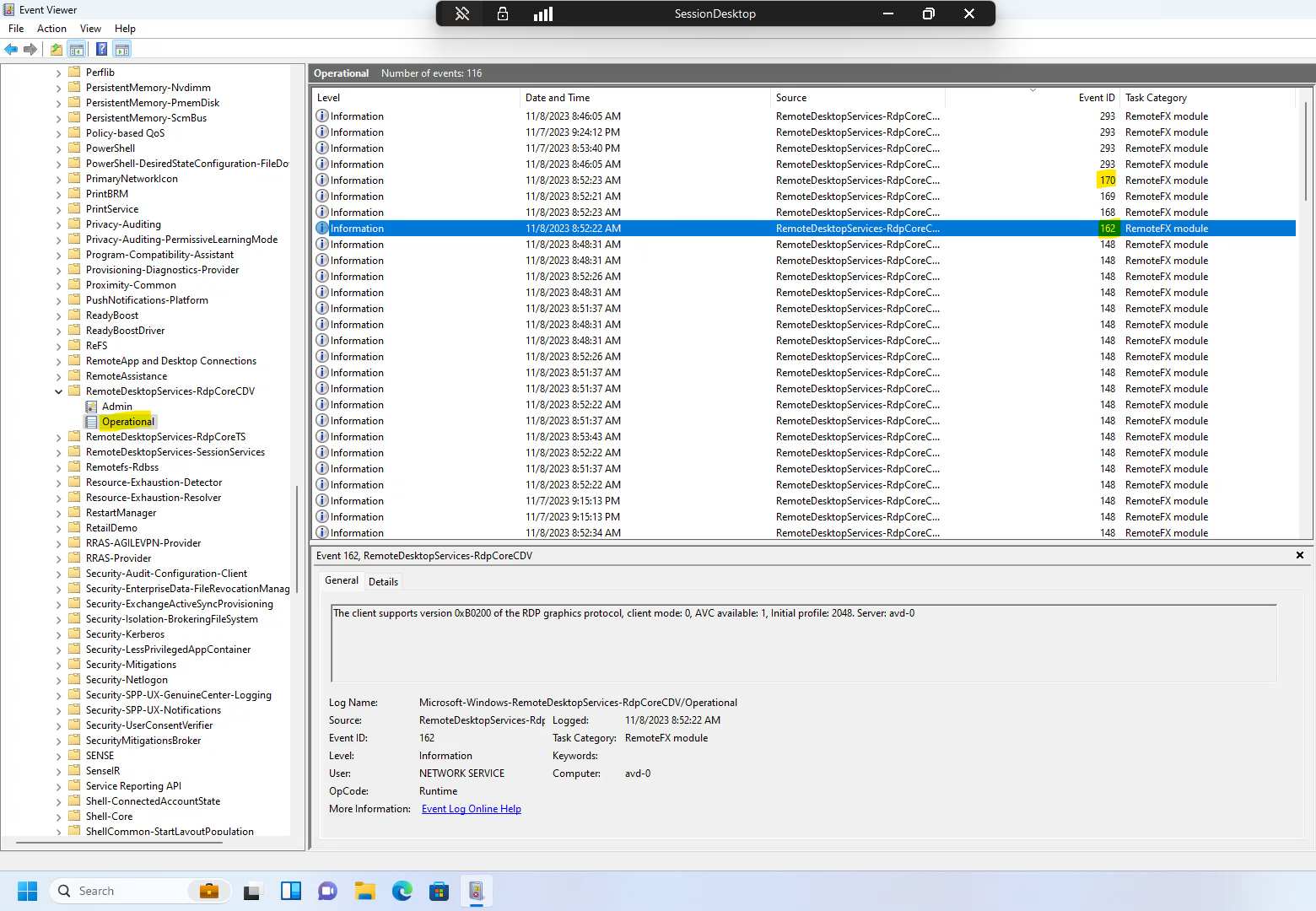
Task: Open Task View from taskbar
Action: pos(252,891)
